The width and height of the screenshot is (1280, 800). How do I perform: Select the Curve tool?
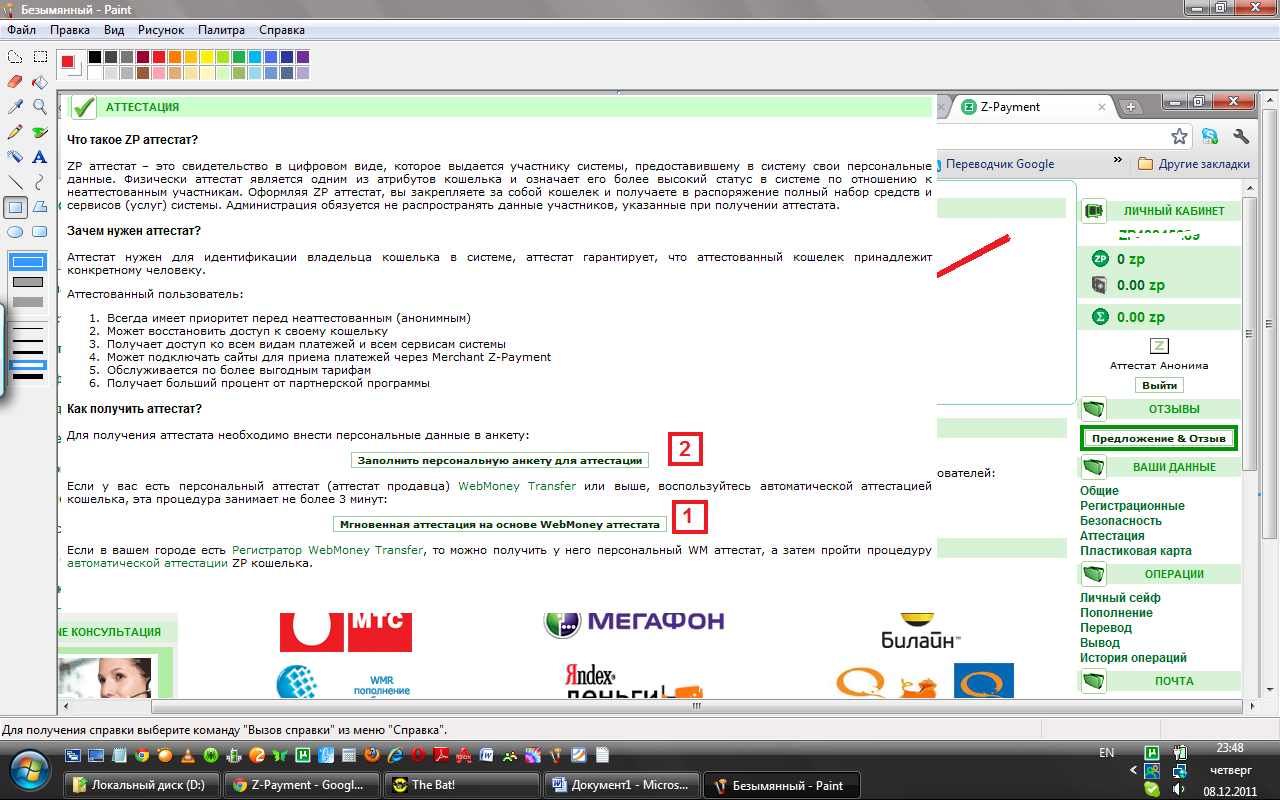40,181
